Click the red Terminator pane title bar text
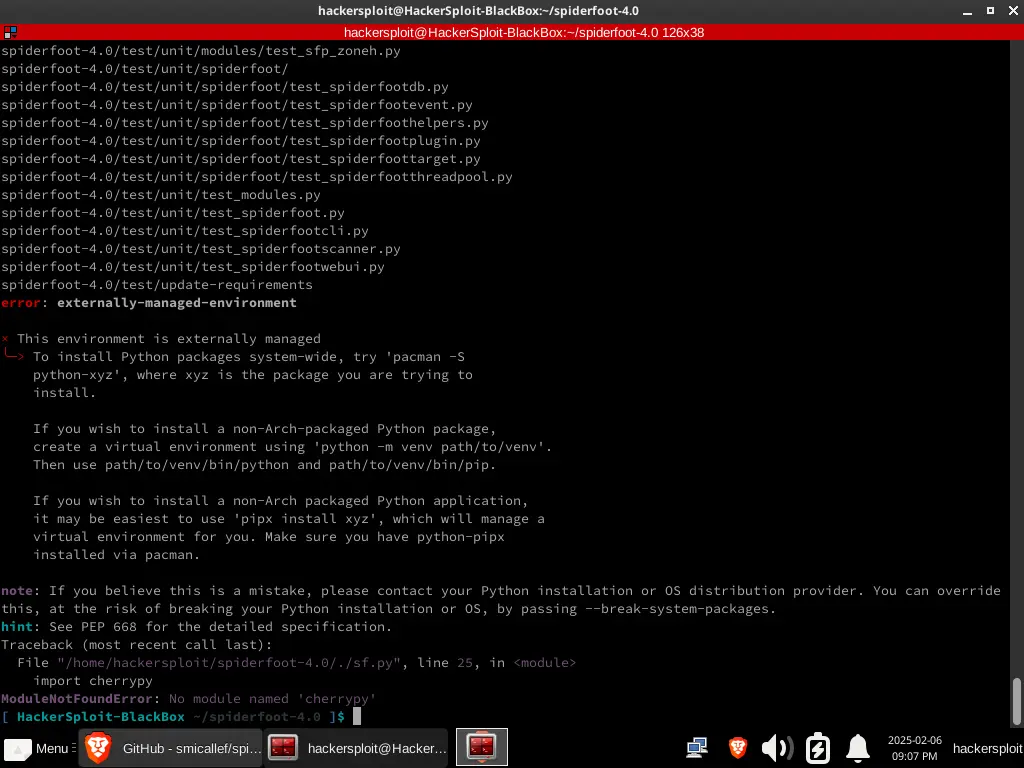This screenshot has width=1024, height=768. coord(524,33)
